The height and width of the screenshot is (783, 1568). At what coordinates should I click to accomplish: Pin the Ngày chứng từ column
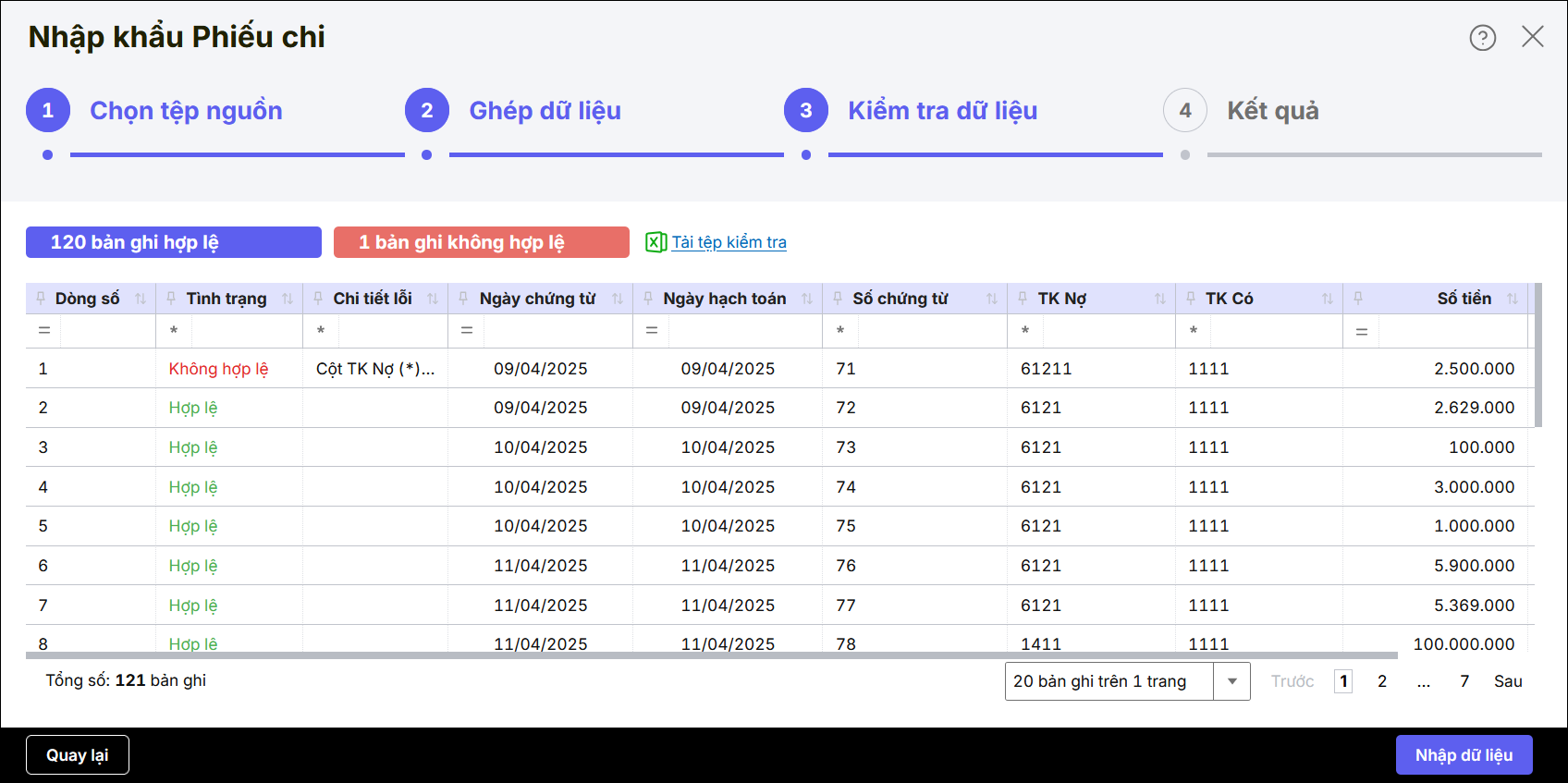[x=463, y=299]
